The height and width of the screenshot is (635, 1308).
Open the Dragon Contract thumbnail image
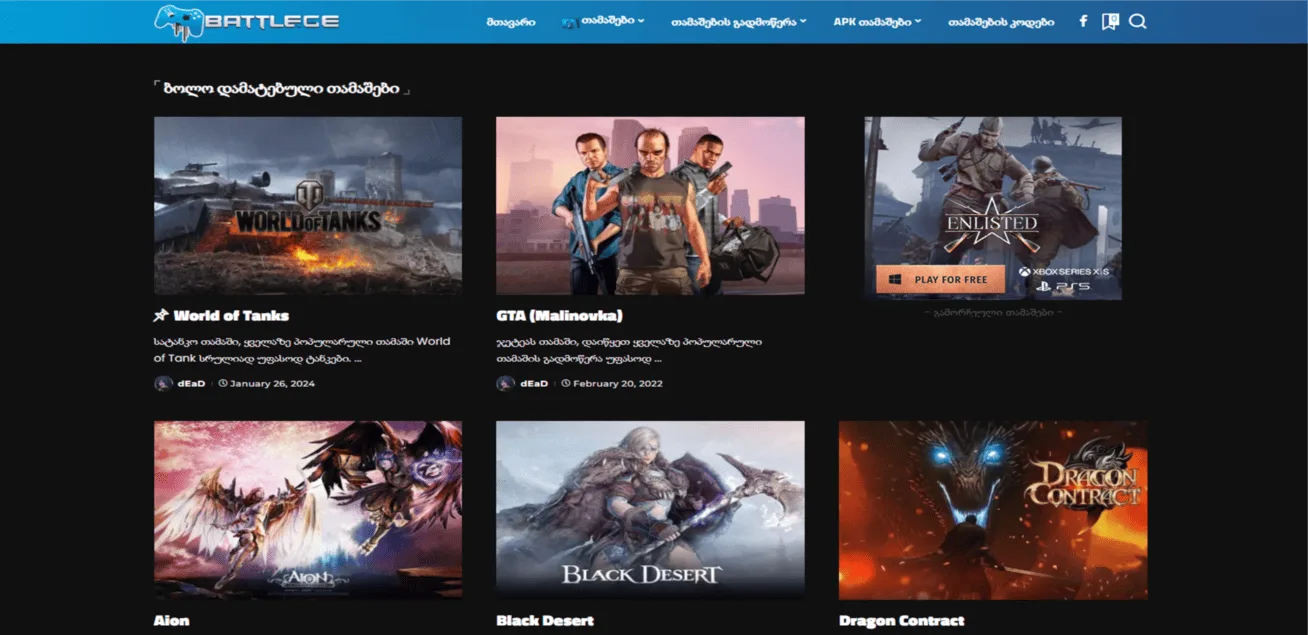click(993, 510)
